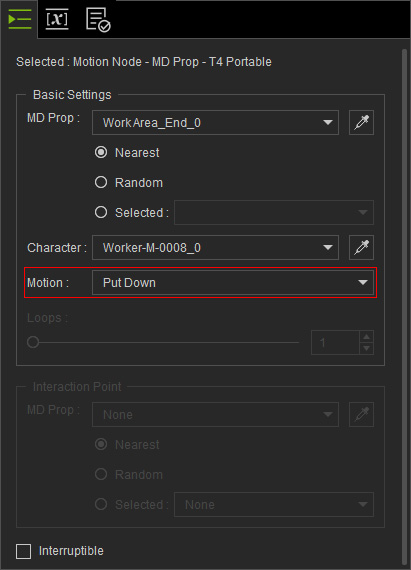Open the Put Down Motion dropdown

click(233, 282)
